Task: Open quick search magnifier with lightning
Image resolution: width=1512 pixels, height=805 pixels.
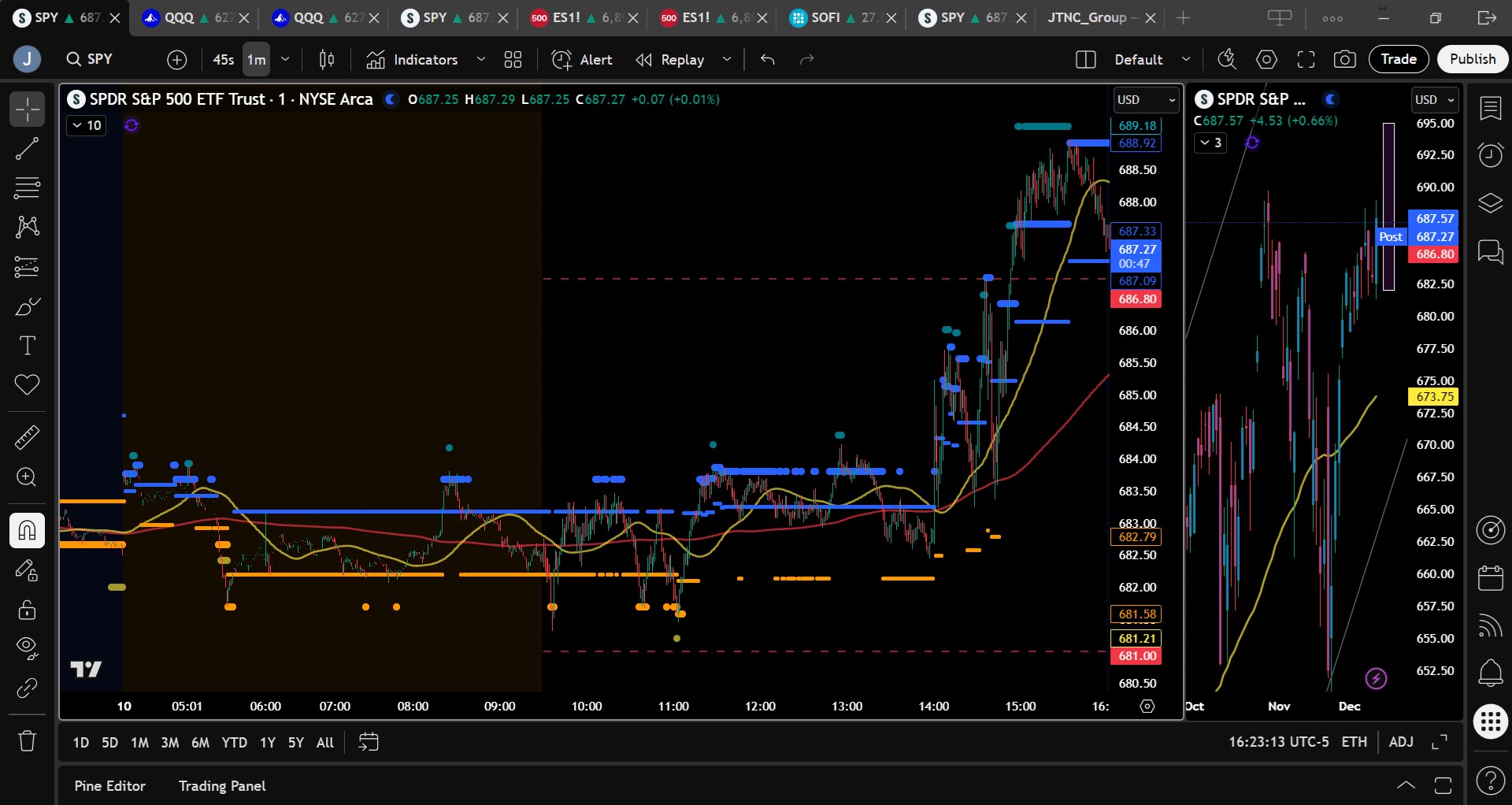Action: [x=1227, y=60]
